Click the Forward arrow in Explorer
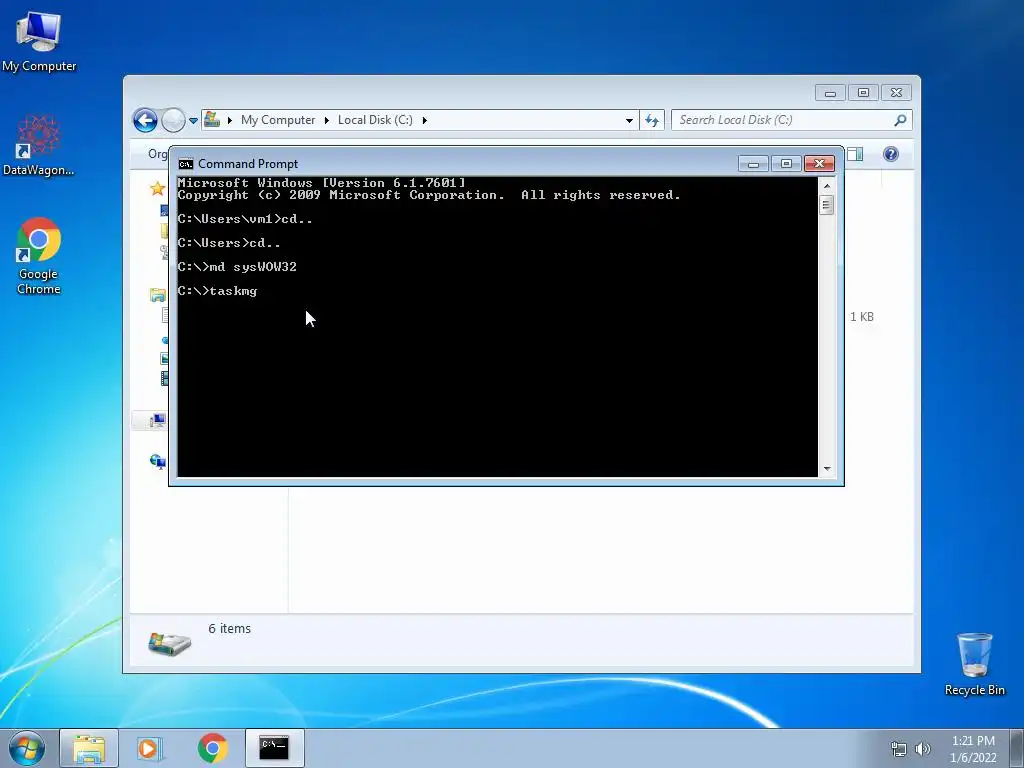 point(173,120)
